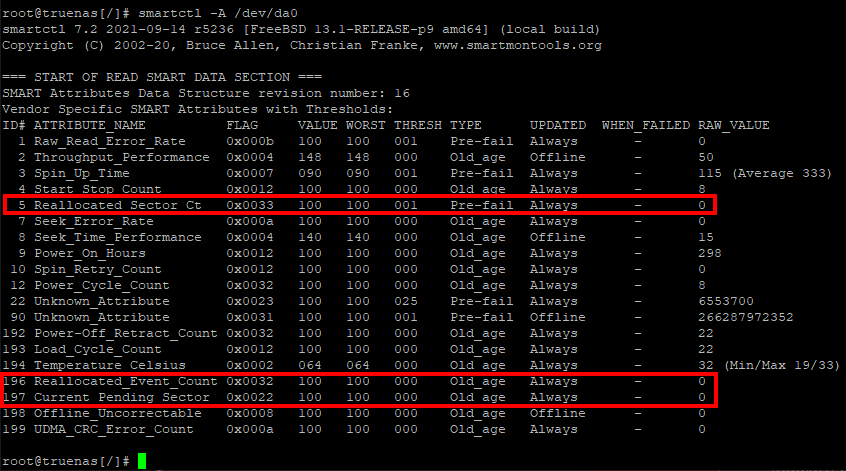Click the Spin_Retry_Count attribute name
Viewport: 846px width, 471px height.
pos(98,269)
